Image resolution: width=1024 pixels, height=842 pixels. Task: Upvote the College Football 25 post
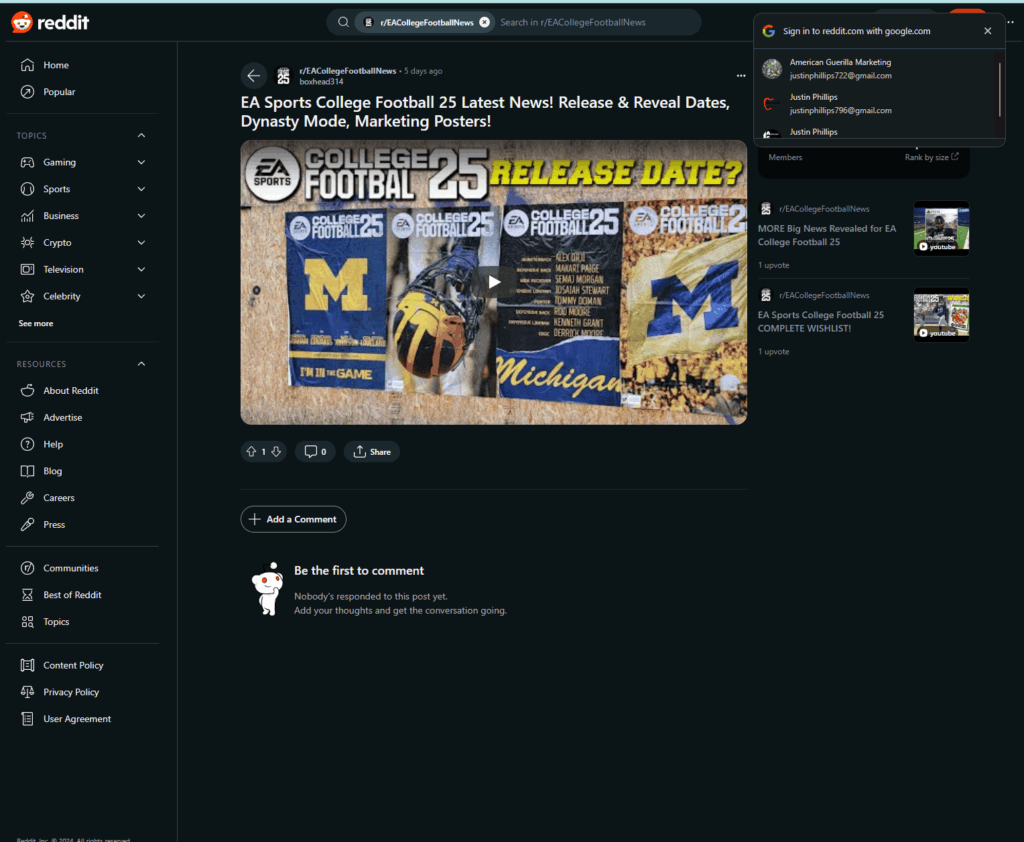pyautogui.click(x=251, y=452)
